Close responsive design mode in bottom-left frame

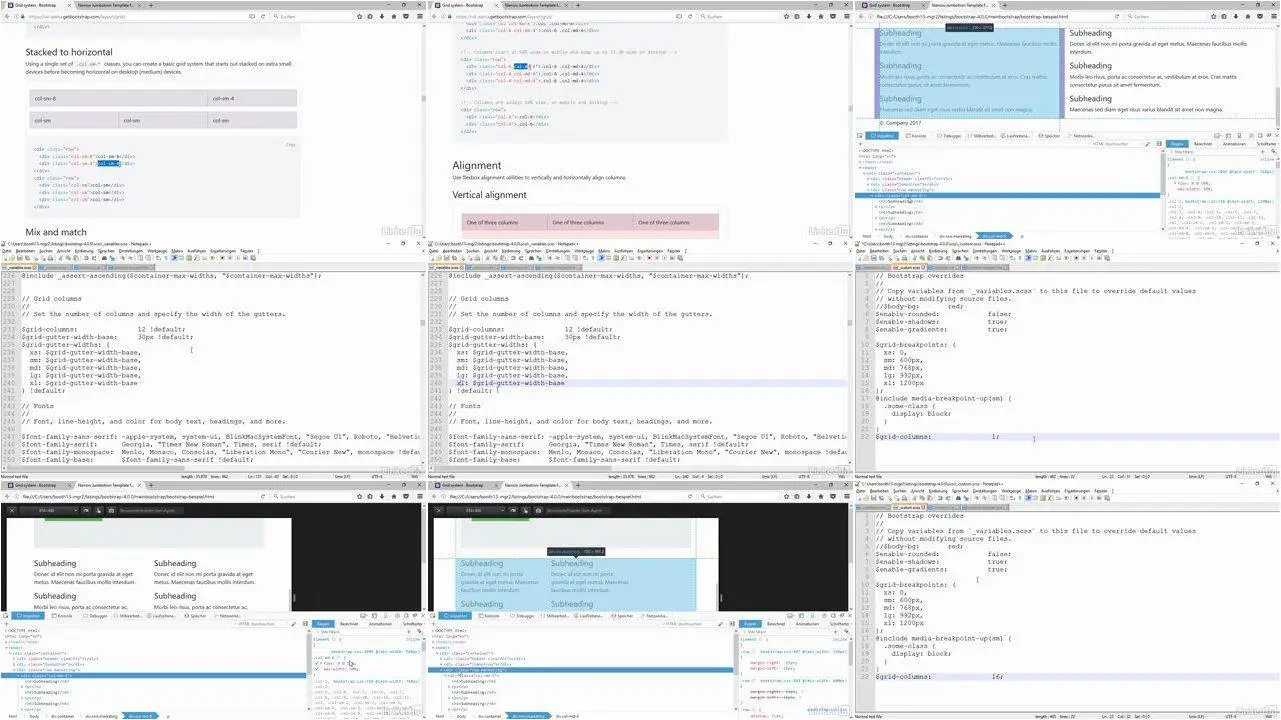tap(13, 510)
